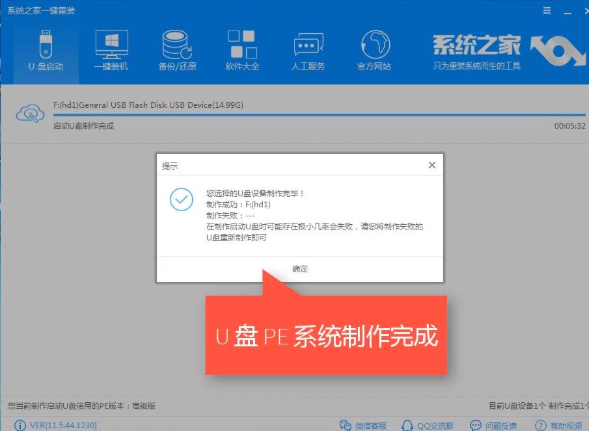Click the USB creation progress bar
The height and width of the screenshot is (431, 589).
pos(319,114)
